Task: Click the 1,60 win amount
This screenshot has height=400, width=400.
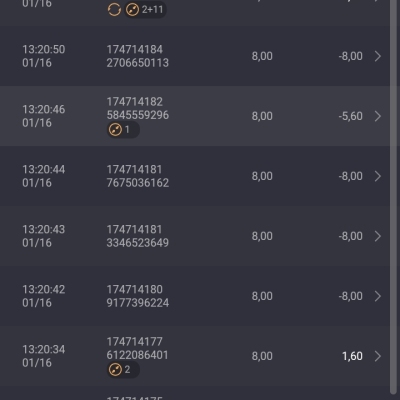Action: pos(352,356)
